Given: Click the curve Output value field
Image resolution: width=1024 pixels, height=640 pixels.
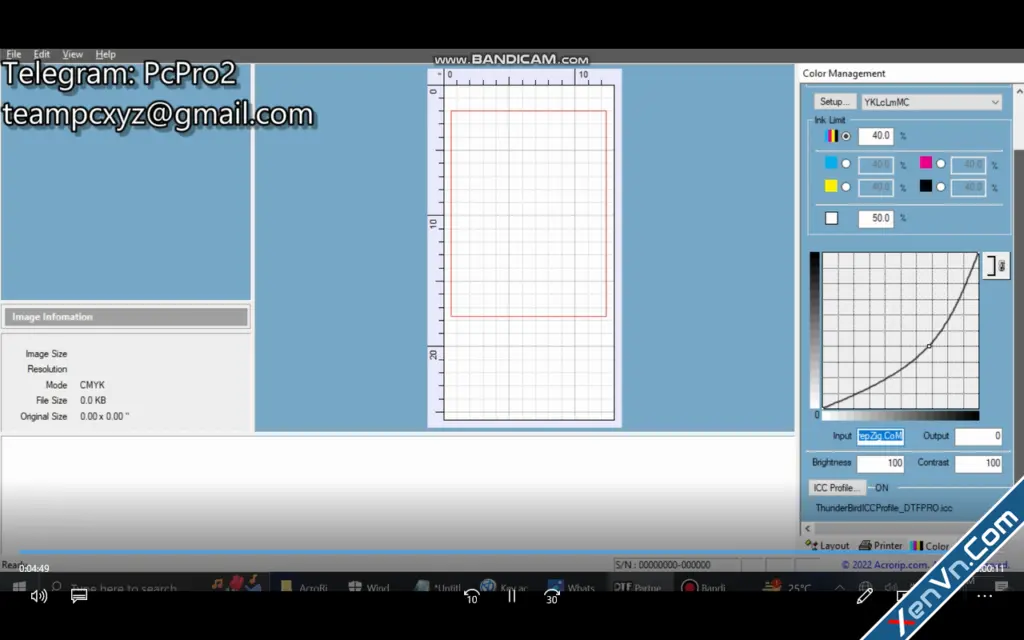Looking at the screenshot, I should click(978, 436).
